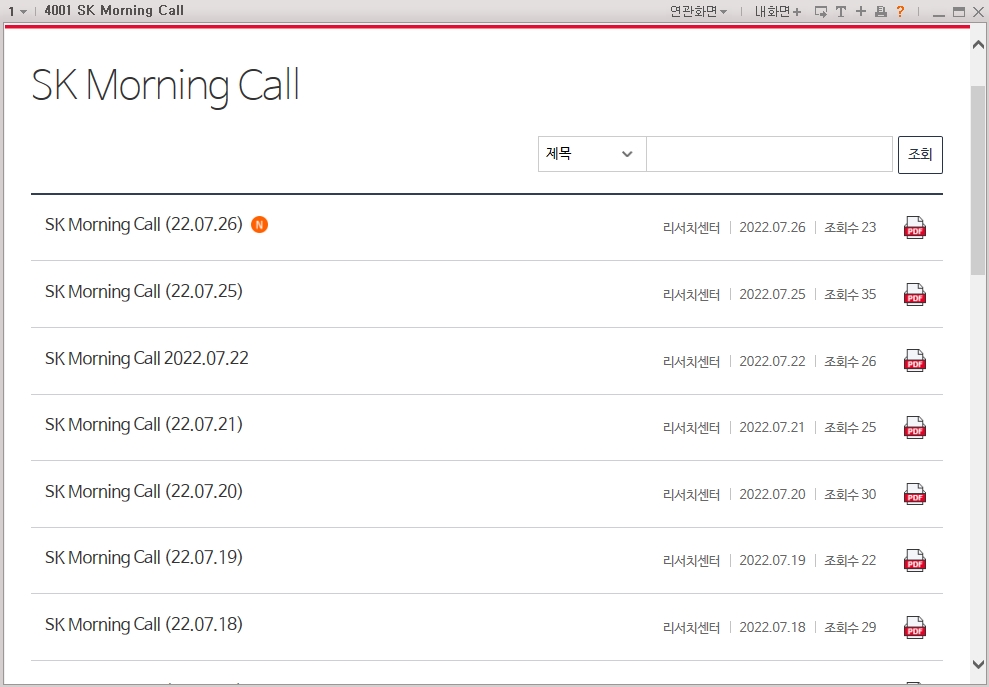989x687 pixels.
Task: Click 리서치센터 in the 22.07.19 row
Action: click(x=691, y=561)
